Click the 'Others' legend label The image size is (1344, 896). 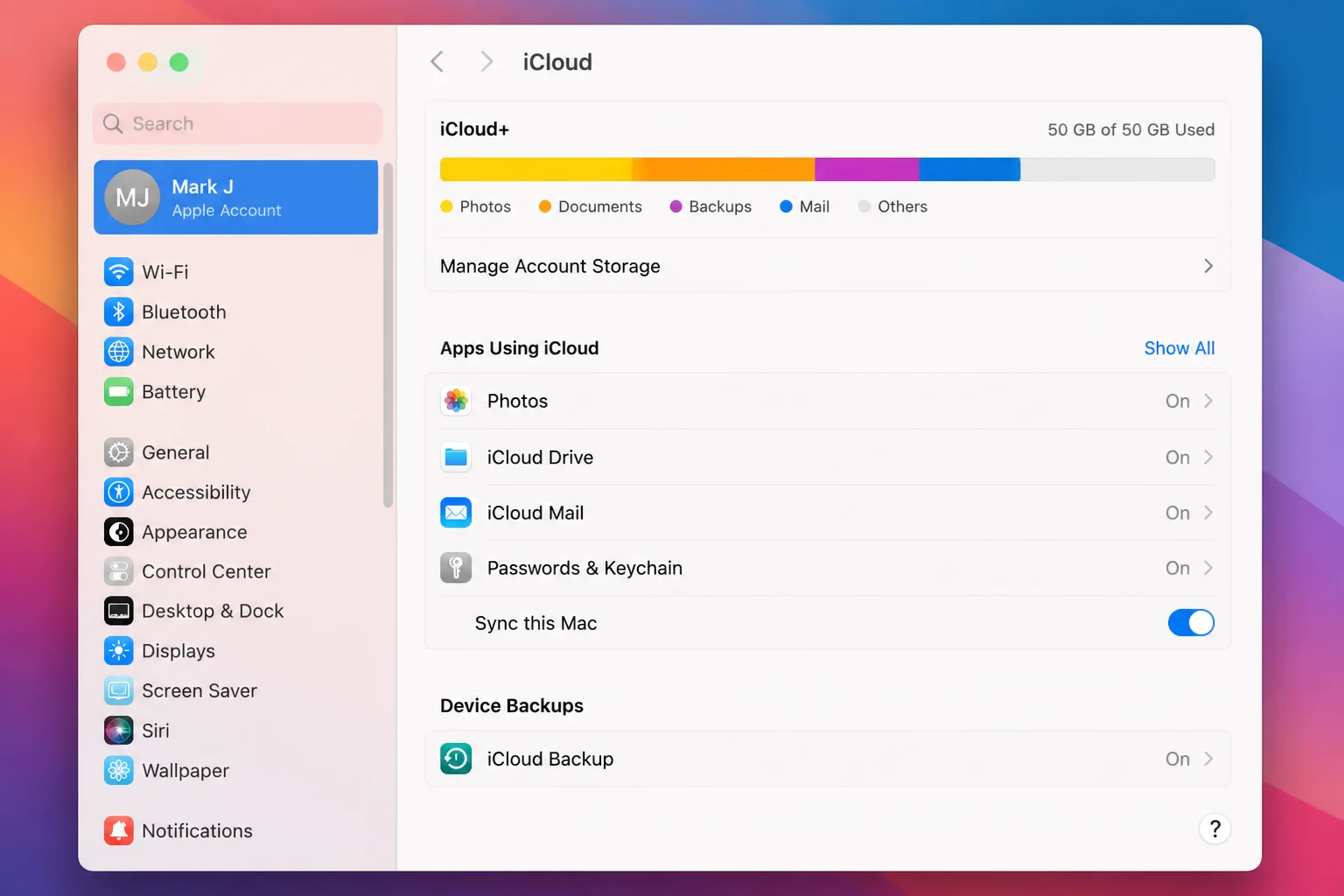[902, 206]
